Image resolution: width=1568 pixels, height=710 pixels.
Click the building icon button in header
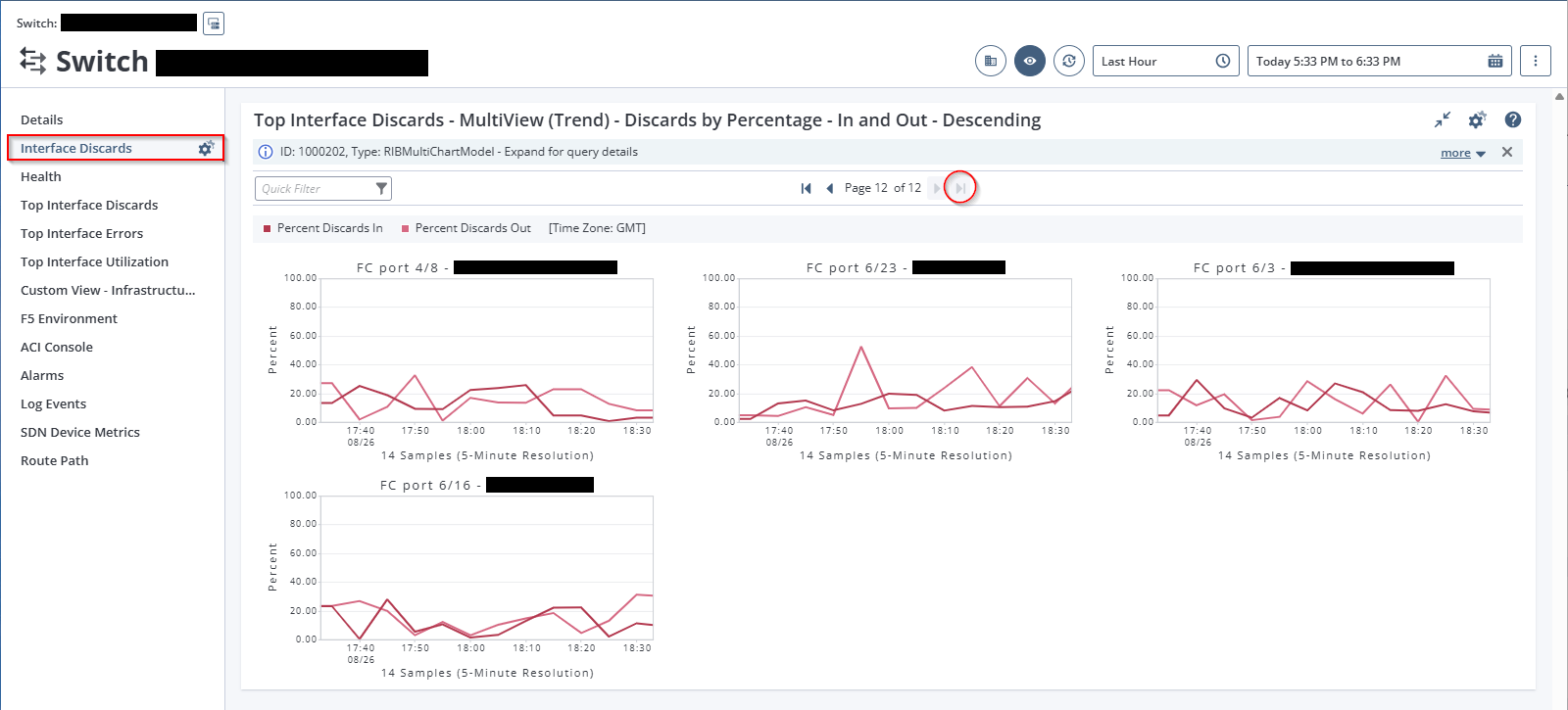991,61
